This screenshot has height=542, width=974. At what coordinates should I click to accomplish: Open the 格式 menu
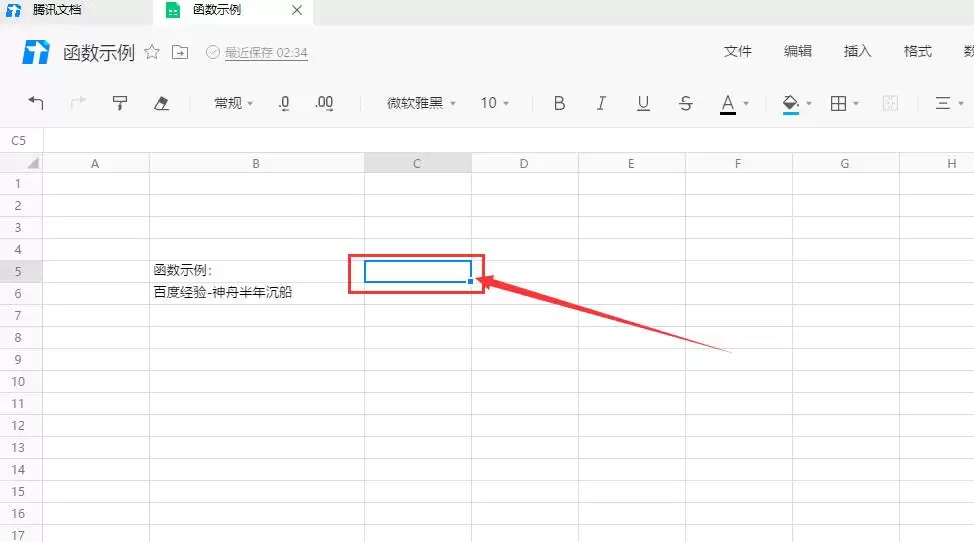point(917,52)
